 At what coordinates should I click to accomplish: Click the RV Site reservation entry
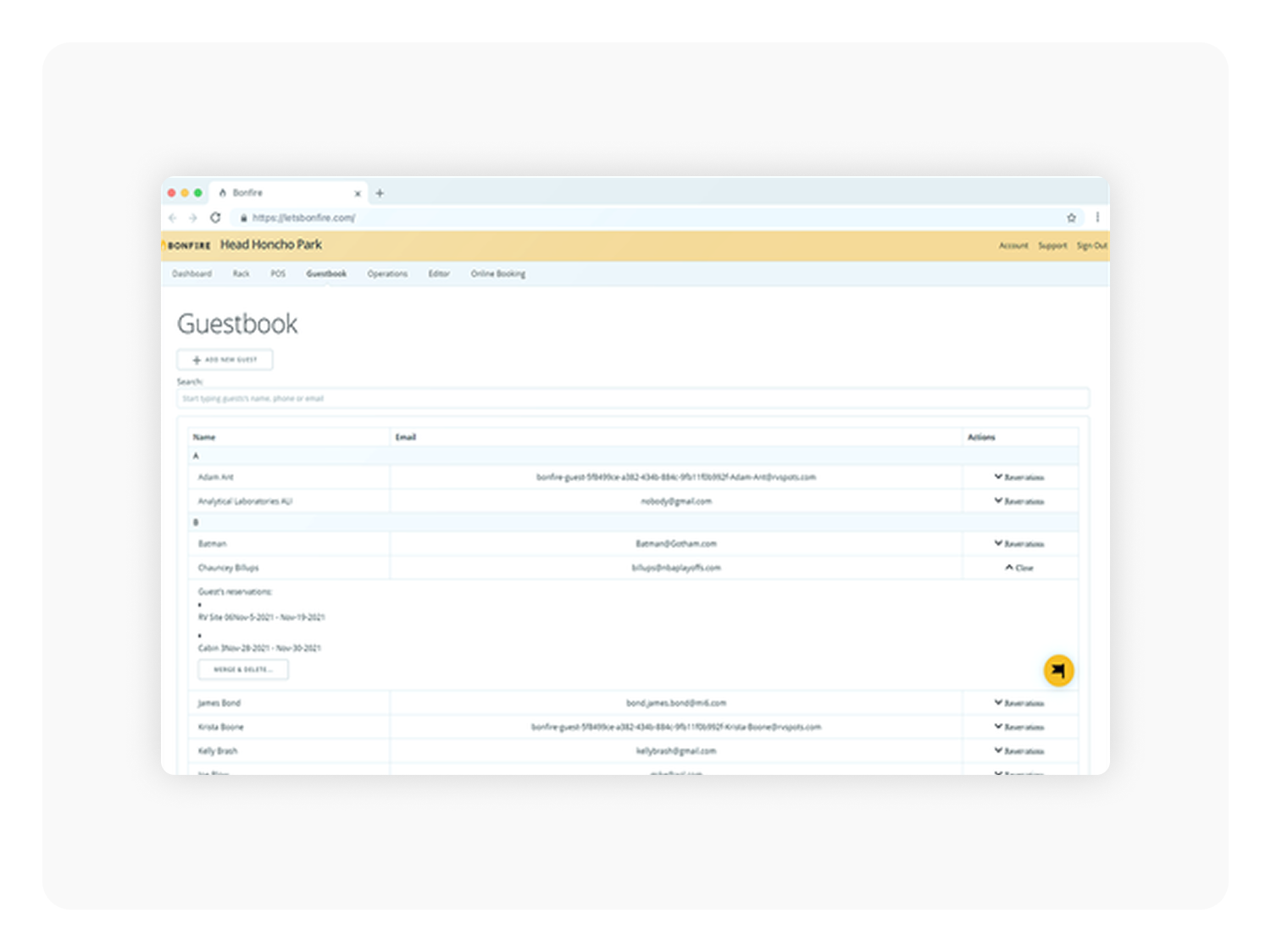click(262, 617)
